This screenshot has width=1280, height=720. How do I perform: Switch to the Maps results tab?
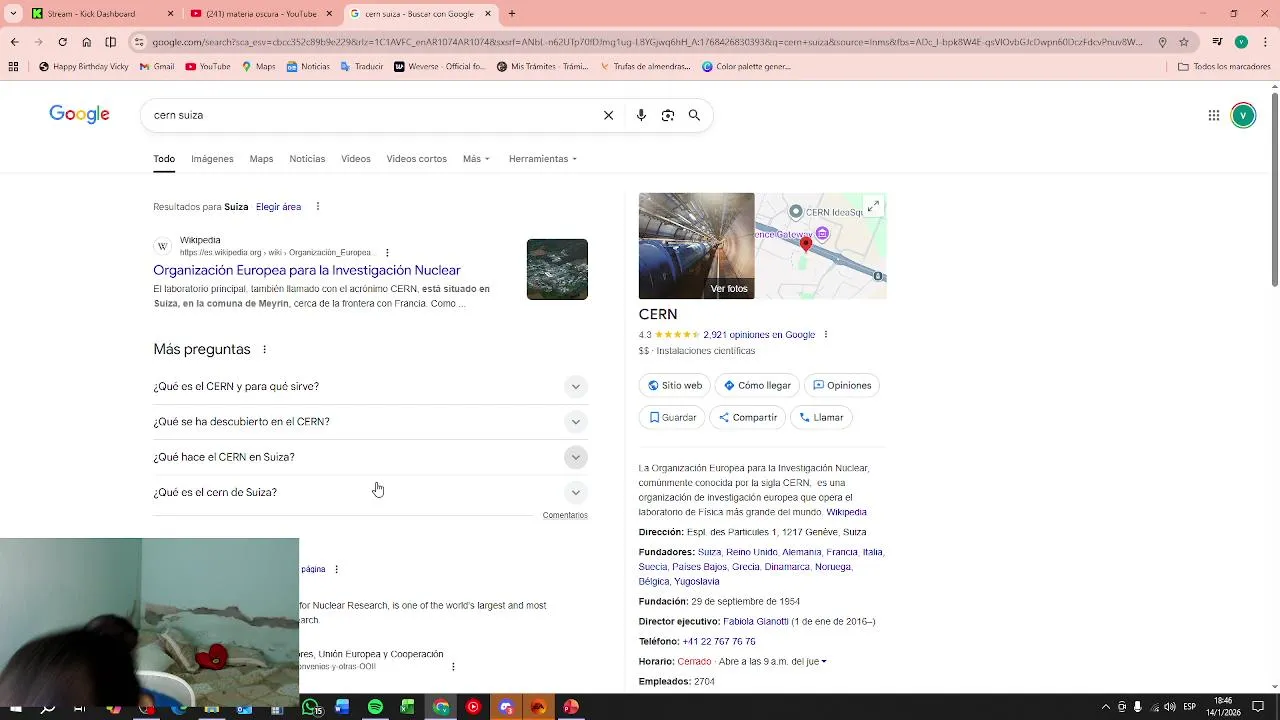(261, 159)
